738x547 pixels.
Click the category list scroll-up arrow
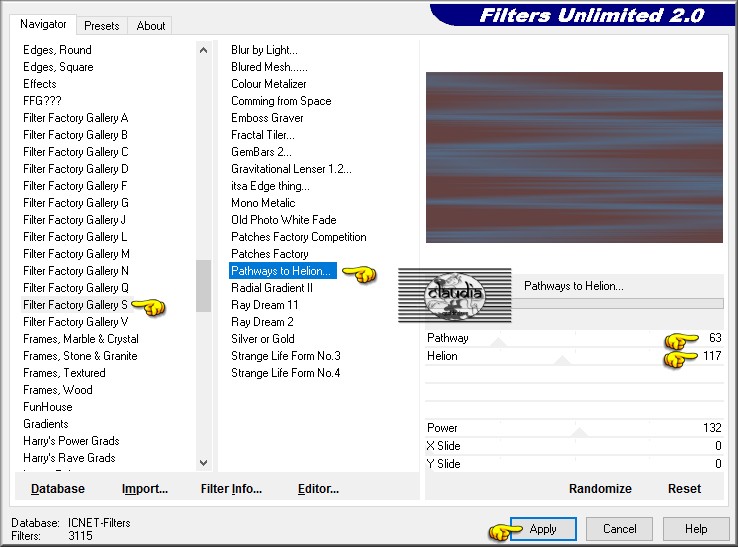pyautogui.click(x=203, y=50)
